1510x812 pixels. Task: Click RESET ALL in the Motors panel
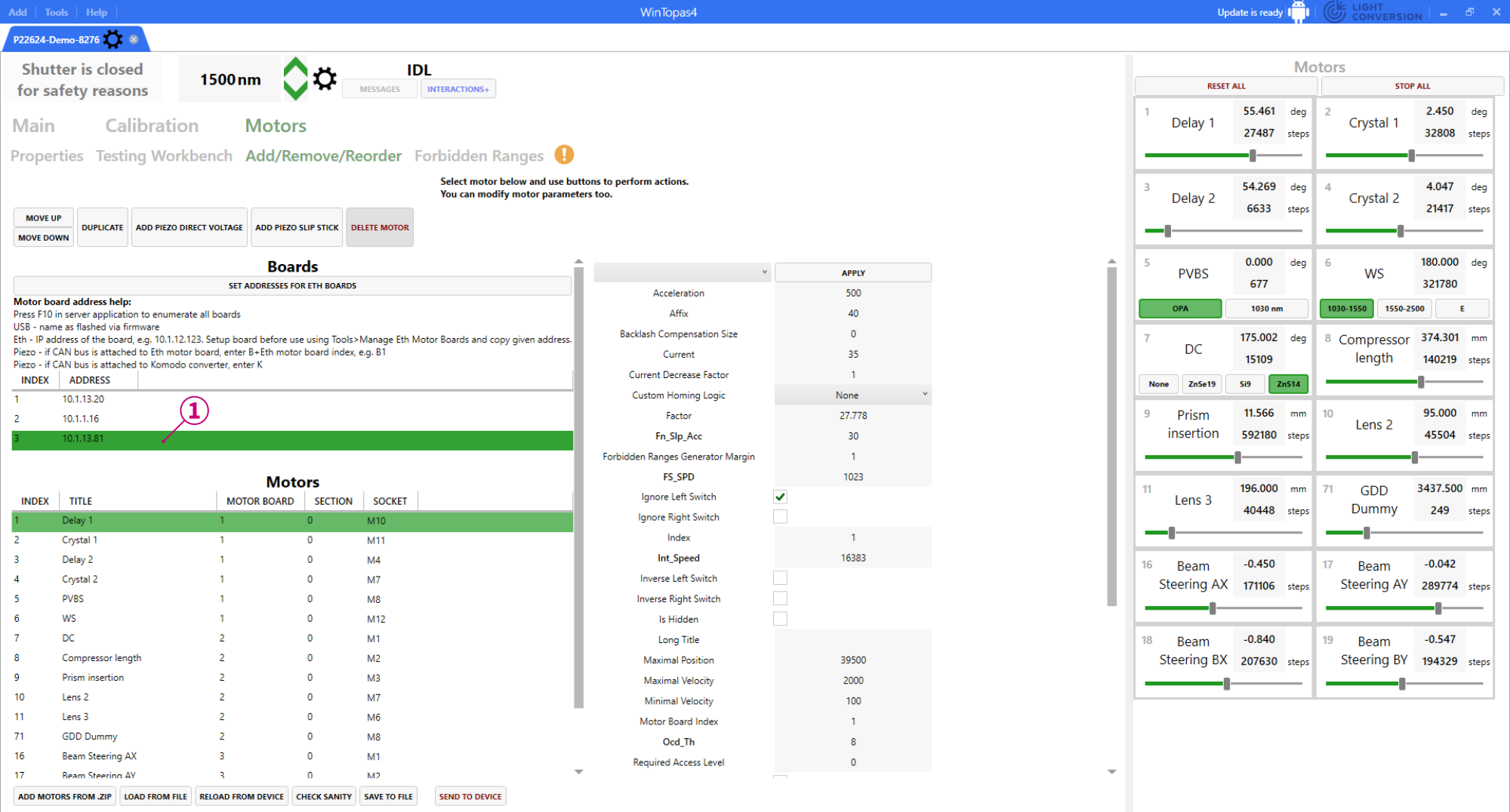(1225, 85)
